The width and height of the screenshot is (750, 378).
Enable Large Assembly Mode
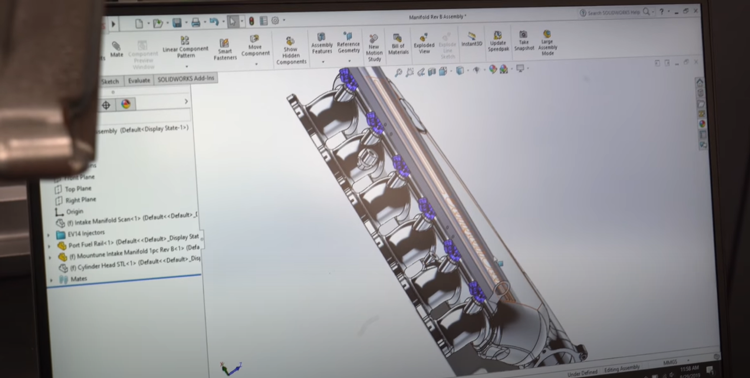(x=547, y=43)
